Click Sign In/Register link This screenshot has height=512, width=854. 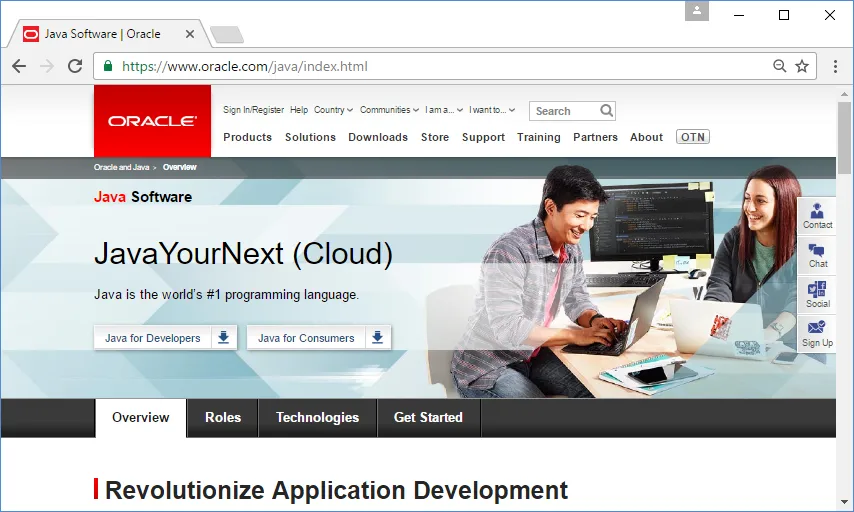[x=253, y=110]
